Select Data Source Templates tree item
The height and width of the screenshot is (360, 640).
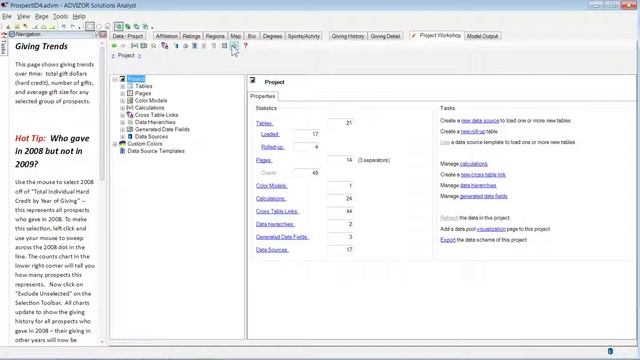pos(156,151)
